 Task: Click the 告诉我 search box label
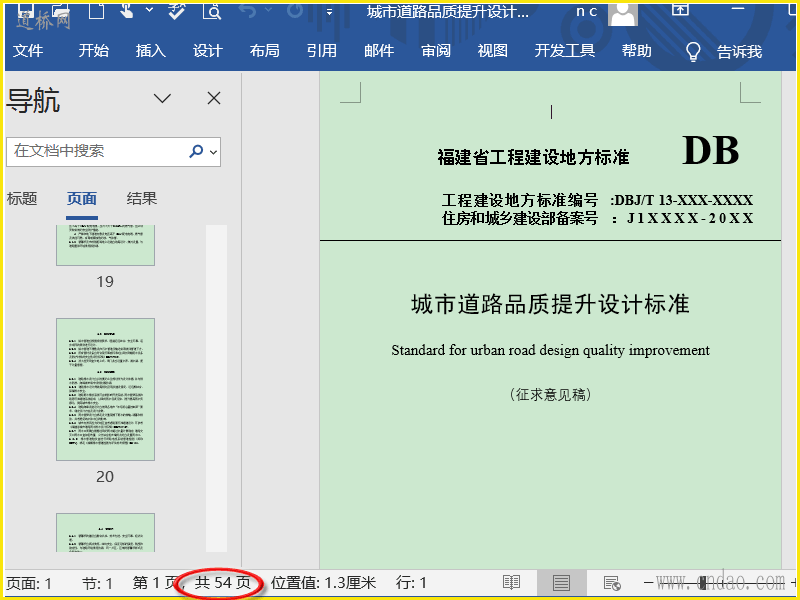click(739, 52)
